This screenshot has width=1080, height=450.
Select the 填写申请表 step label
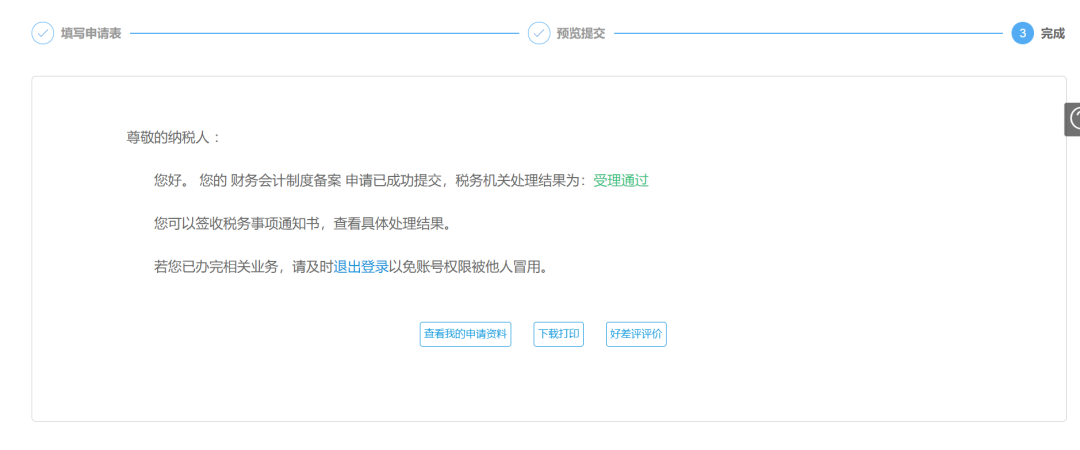pos(91,33)
